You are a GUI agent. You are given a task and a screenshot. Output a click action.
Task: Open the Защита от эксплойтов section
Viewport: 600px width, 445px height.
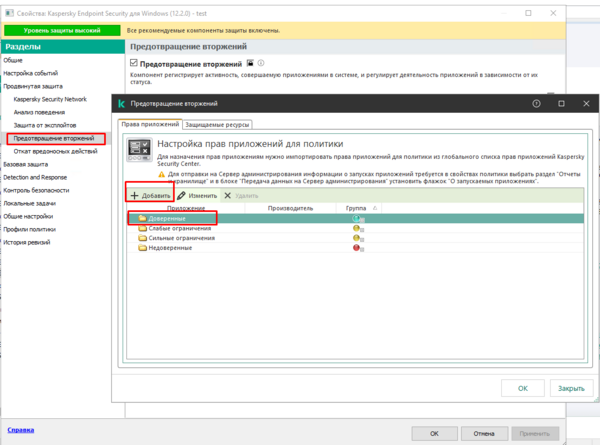point(45,125)
